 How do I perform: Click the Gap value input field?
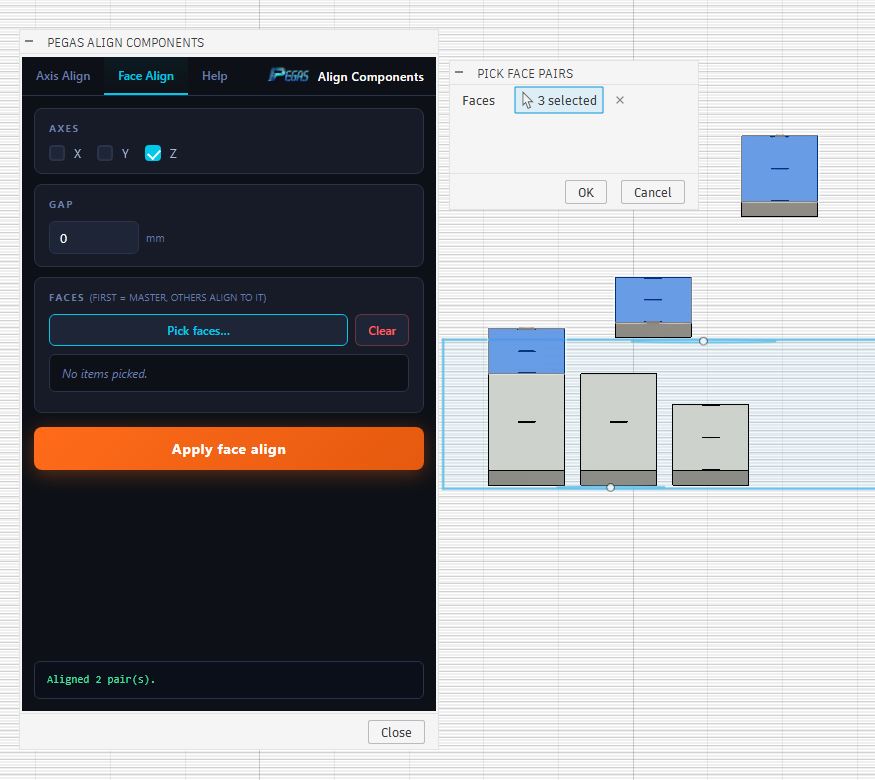[x=94, y=238]
